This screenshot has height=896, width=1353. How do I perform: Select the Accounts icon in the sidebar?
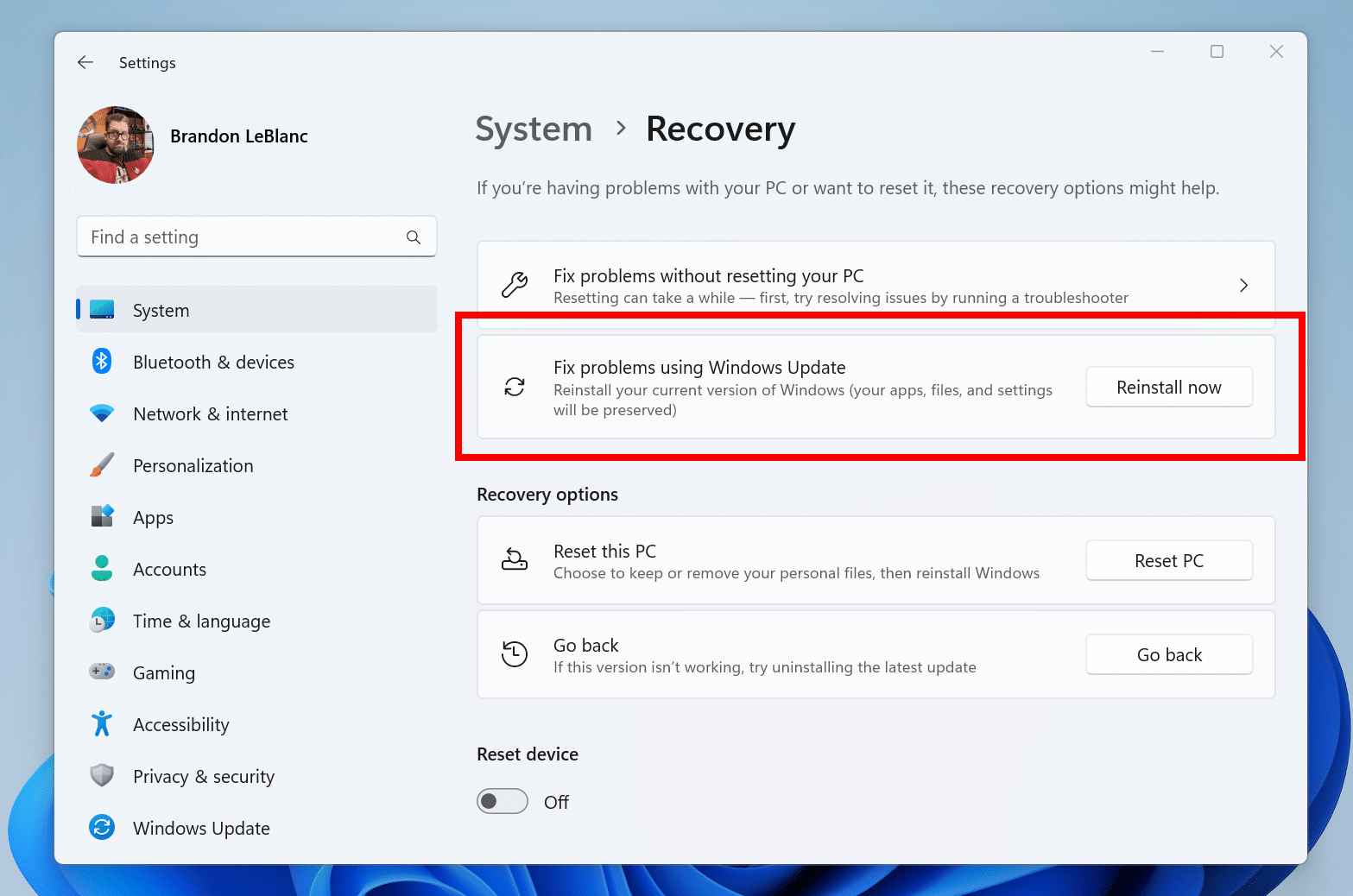click(102, 568)
